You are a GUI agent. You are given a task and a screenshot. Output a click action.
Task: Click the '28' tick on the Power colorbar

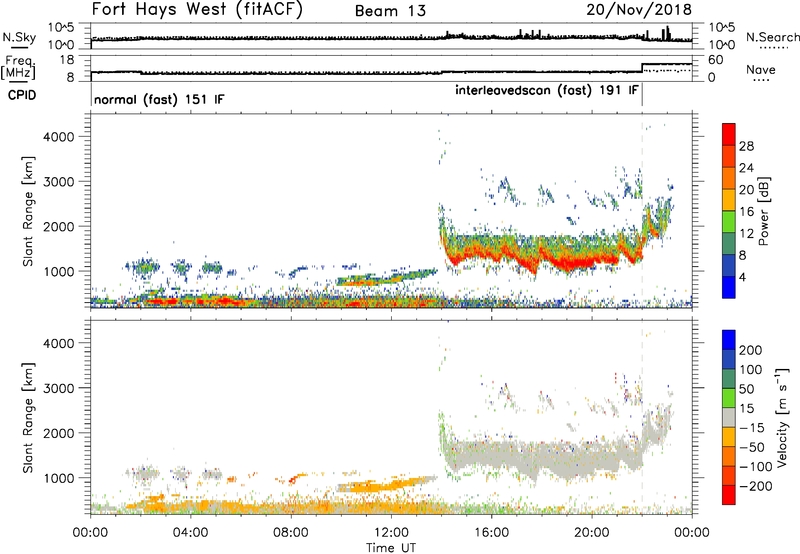coord(746,146)
